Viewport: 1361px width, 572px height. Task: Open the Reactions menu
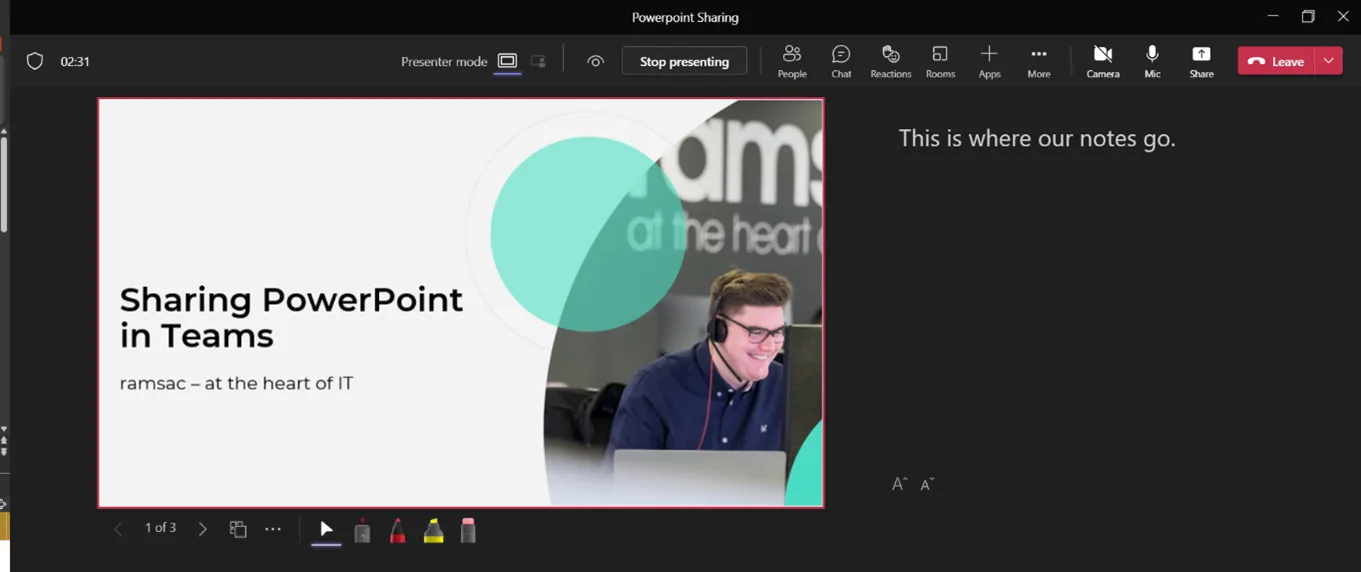[x=890, y=61]
